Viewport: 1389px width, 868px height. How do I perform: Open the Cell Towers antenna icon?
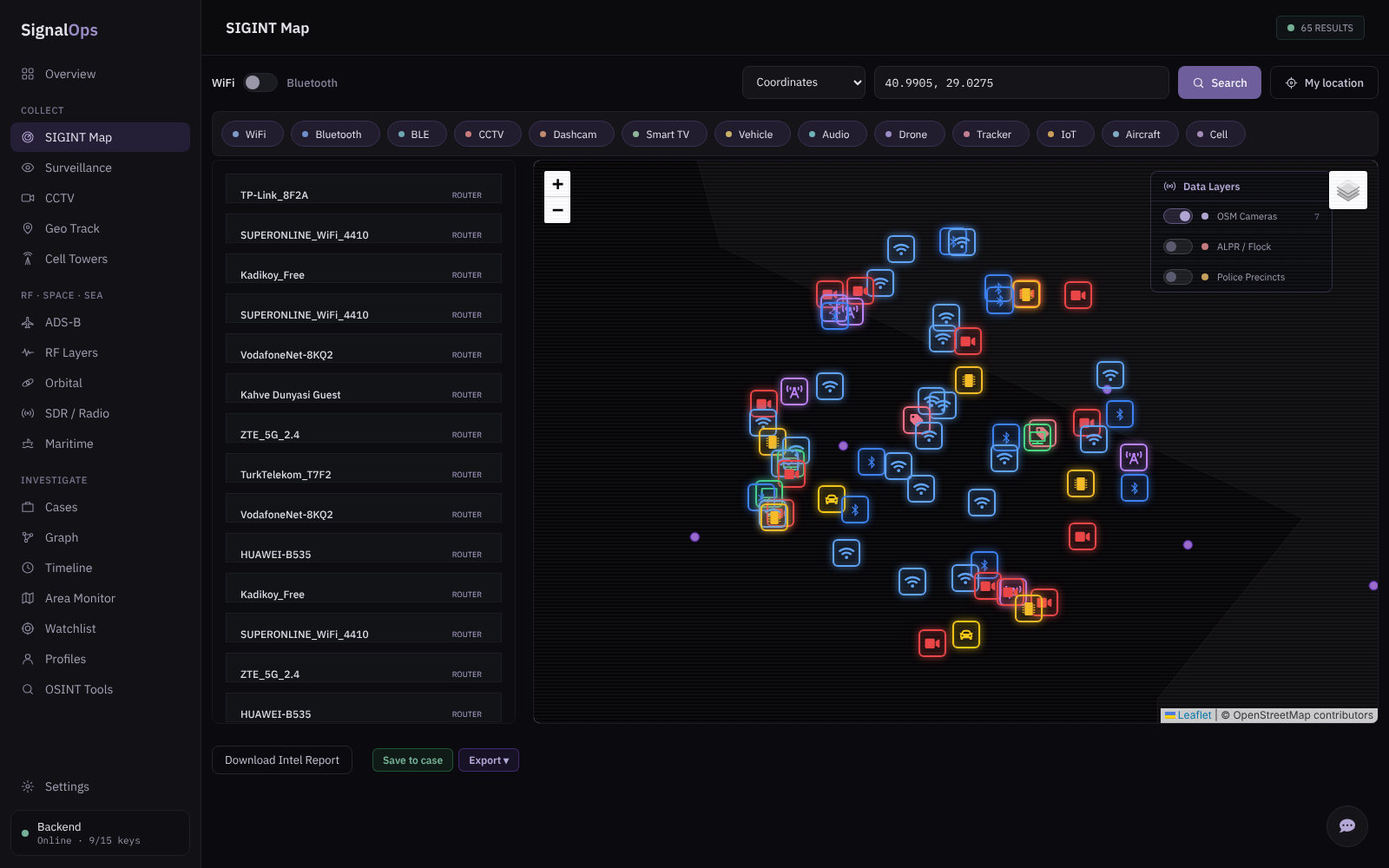coord(28,259)
